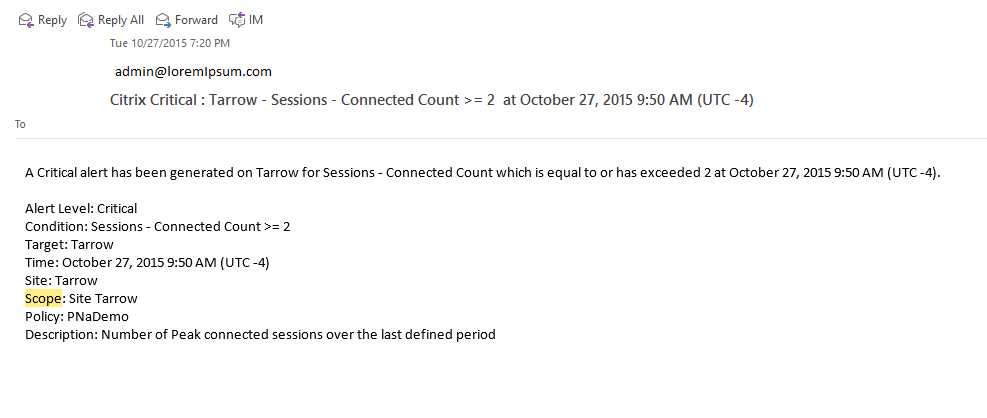987x418 pixels.
Task: Click the Forward arrow envelope icon
Action: click(163, 20)
